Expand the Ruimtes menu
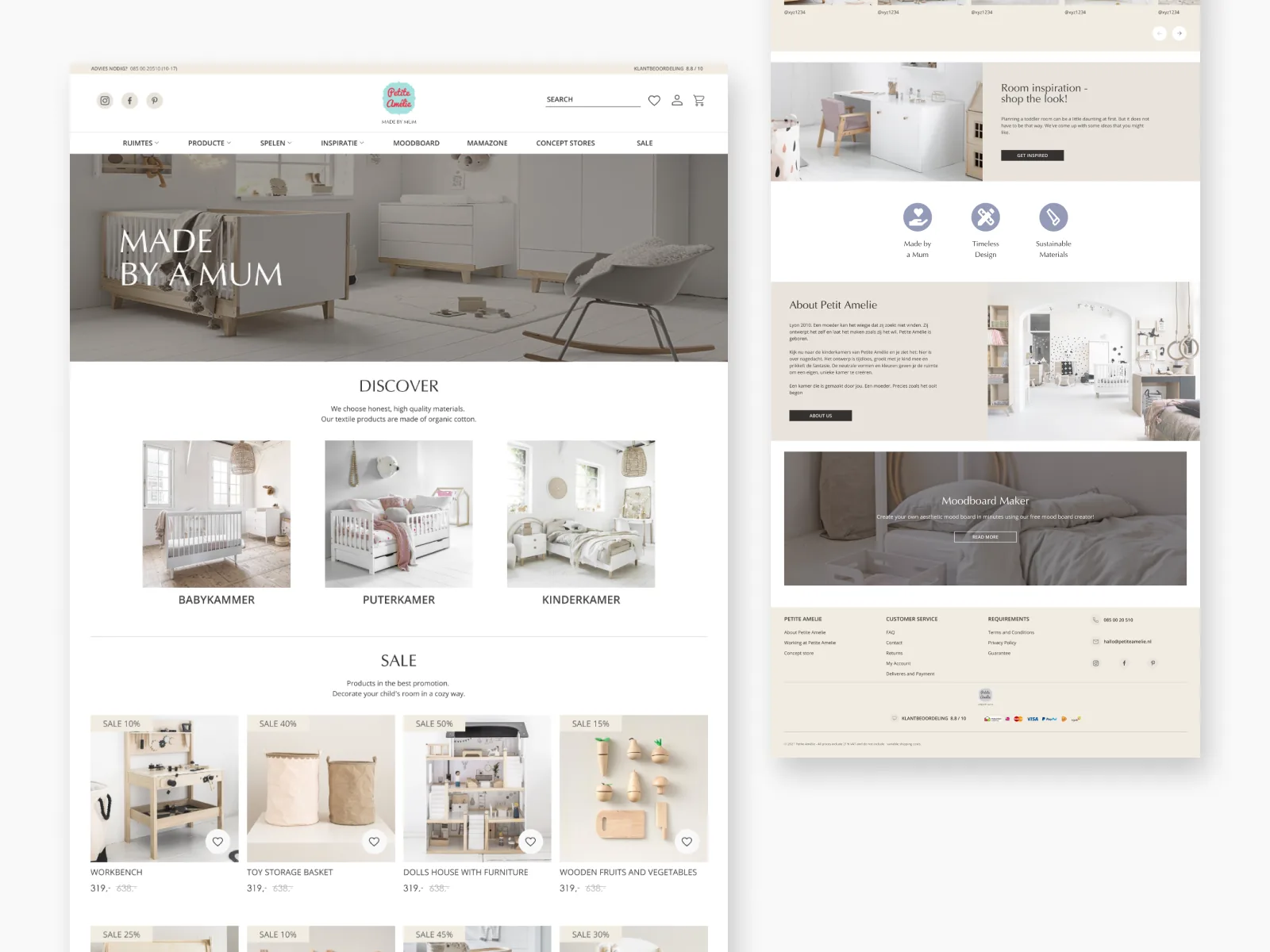 click(140, 143)
